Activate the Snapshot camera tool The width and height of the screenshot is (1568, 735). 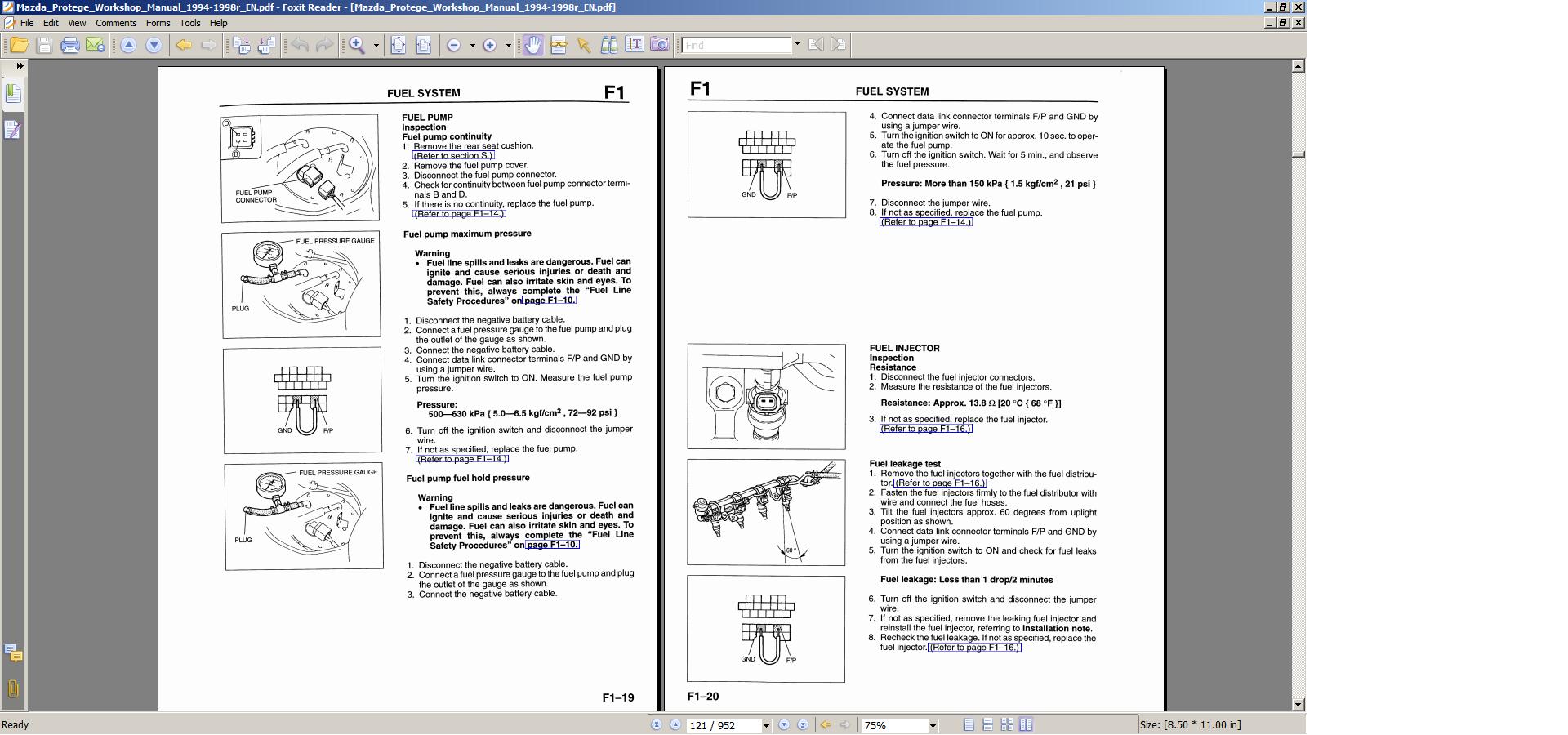(x=659, y=46)
